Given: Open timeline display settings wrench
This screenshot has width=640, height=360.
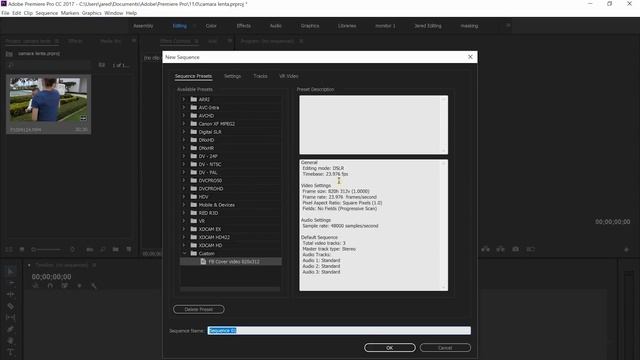Looking at the screenshot, I should click(x=94, y=286).
